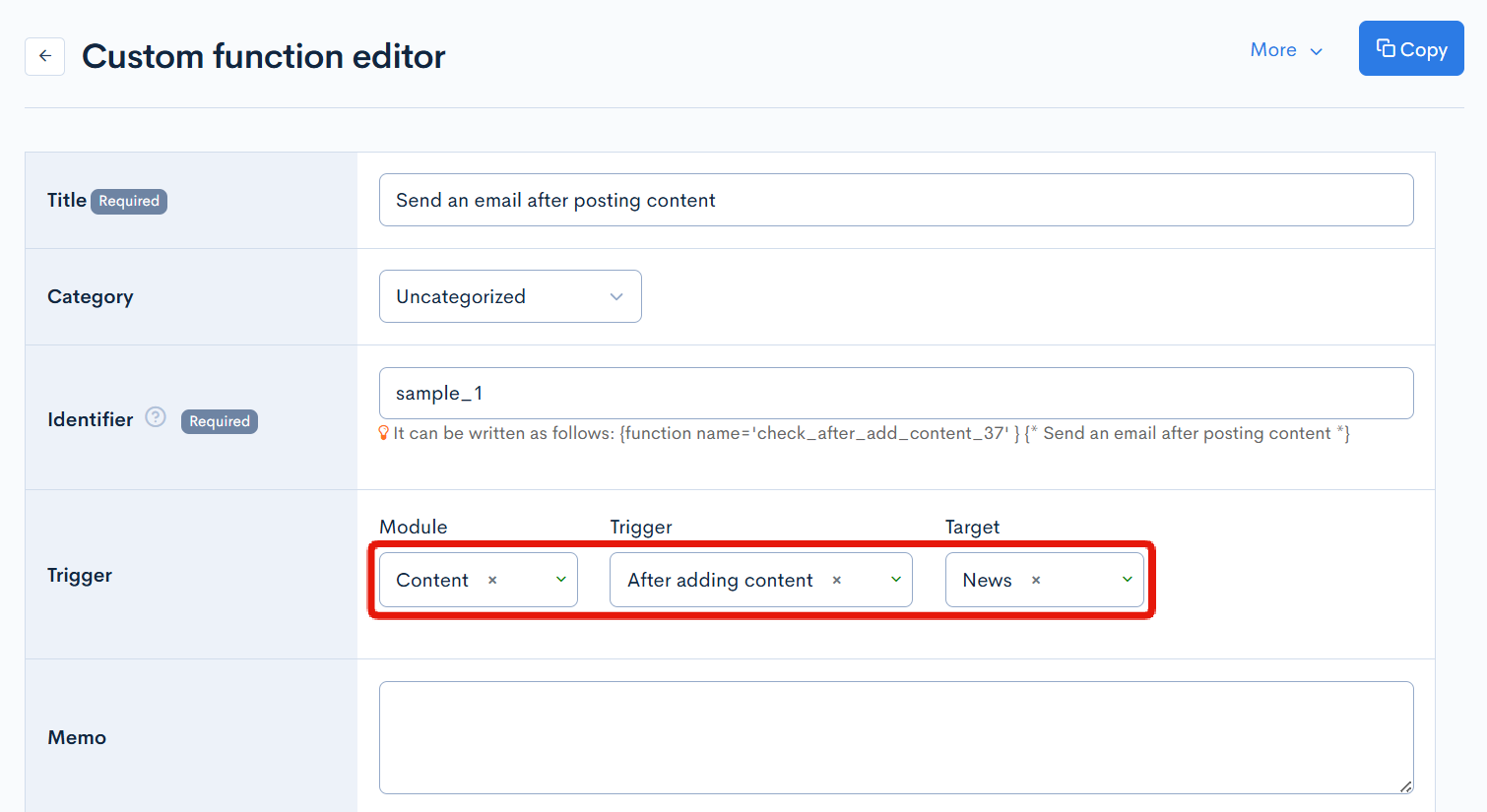Expand the Trigger dropdown chevron
This screenshot has height=812, width=1487.
click(895, 580)
